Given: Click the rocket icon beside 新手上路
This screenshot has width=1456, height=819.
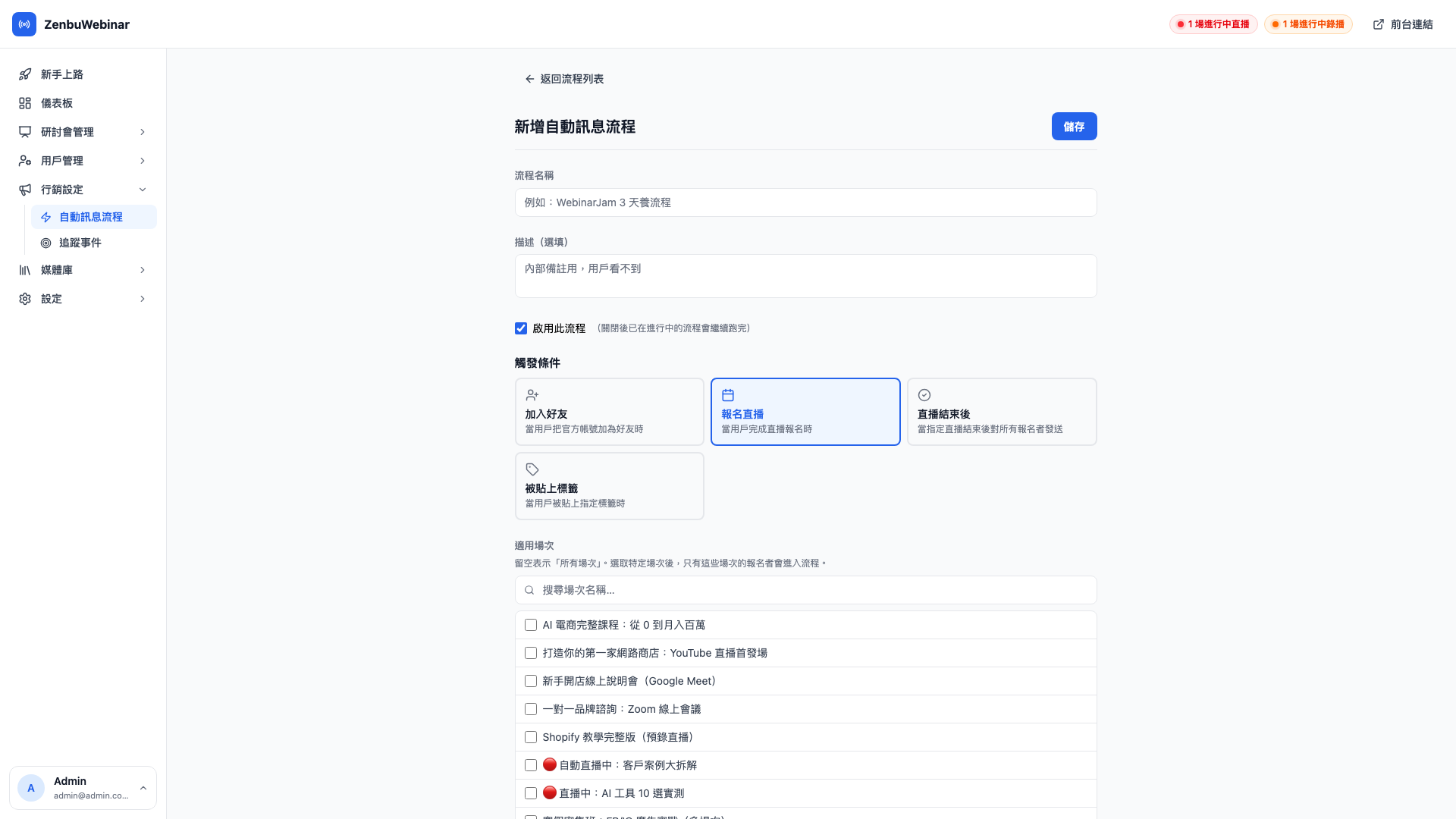Looking at the screenshot, I should pyautogui.click(x=25, y=74).
